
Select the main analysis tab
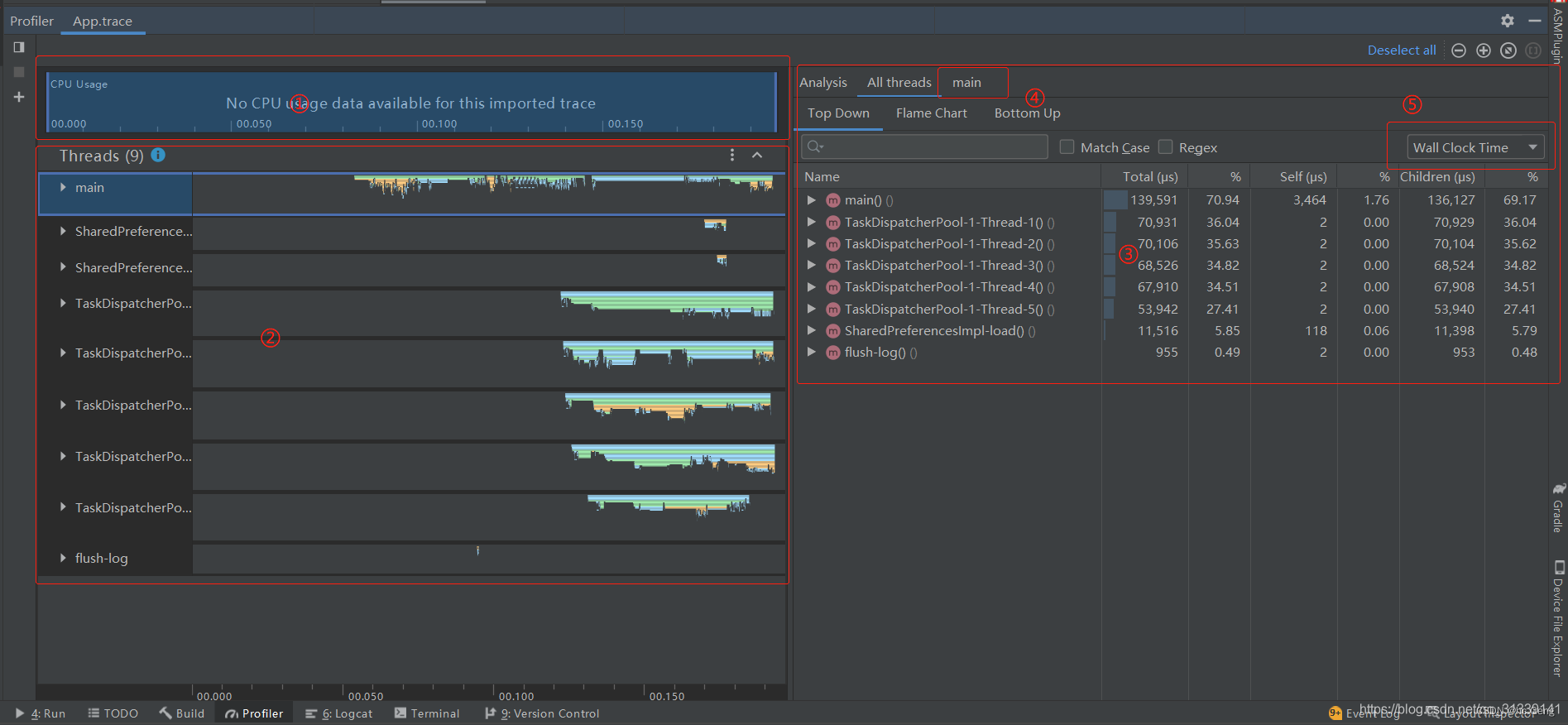point(966,83)
